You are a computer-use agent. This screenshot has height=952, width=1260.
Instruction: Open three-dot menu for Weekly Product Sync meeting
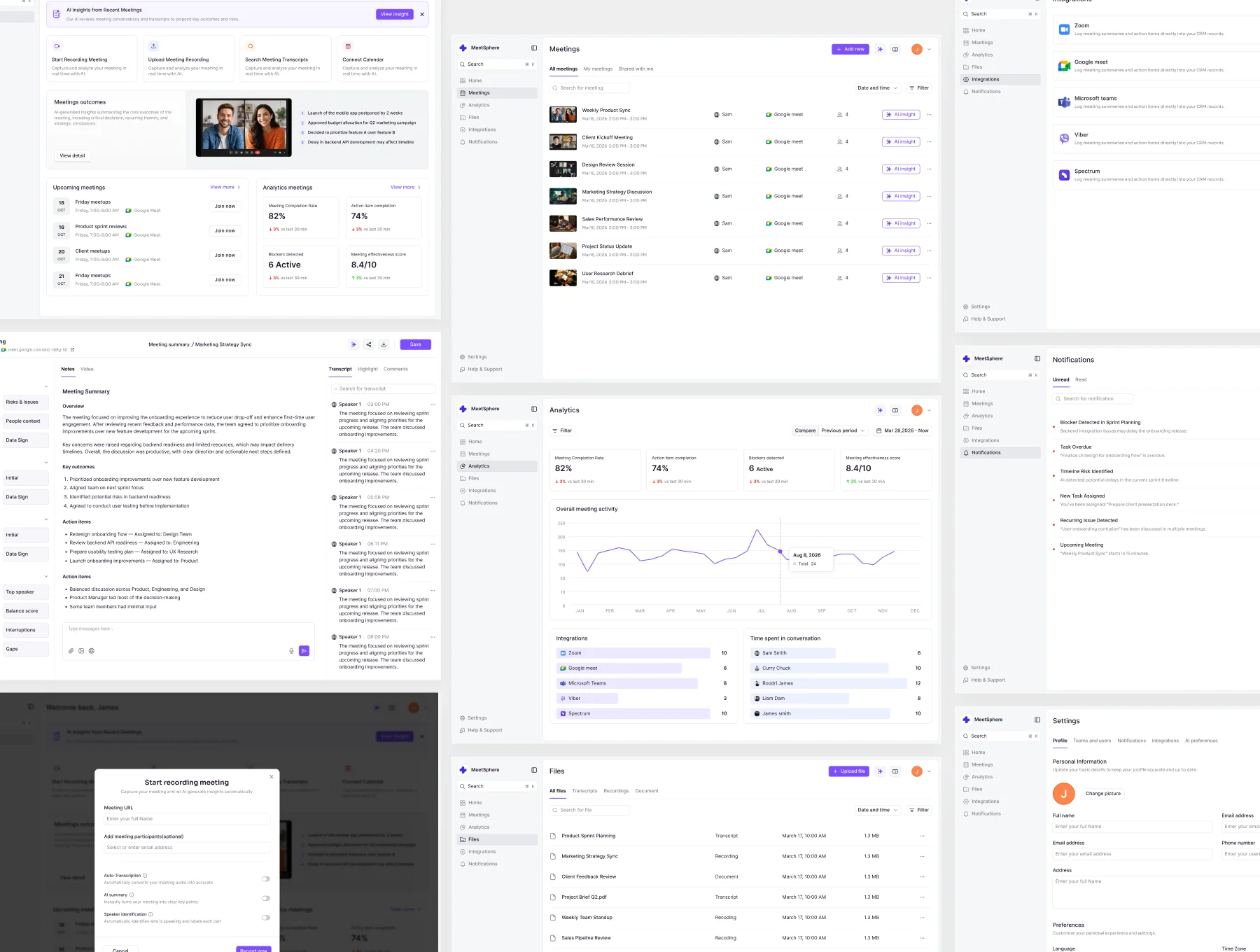point(930,115)
